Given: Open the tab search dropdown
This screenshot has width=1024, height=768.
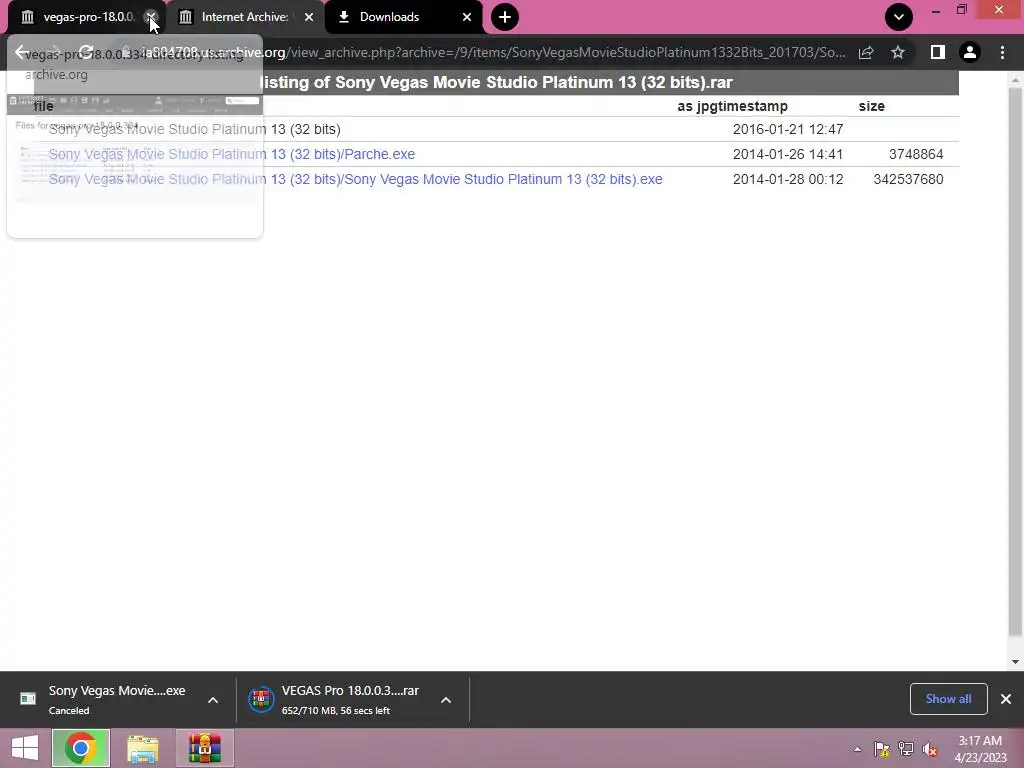Looking at the screenshot, I should click(x=899, y=17).
